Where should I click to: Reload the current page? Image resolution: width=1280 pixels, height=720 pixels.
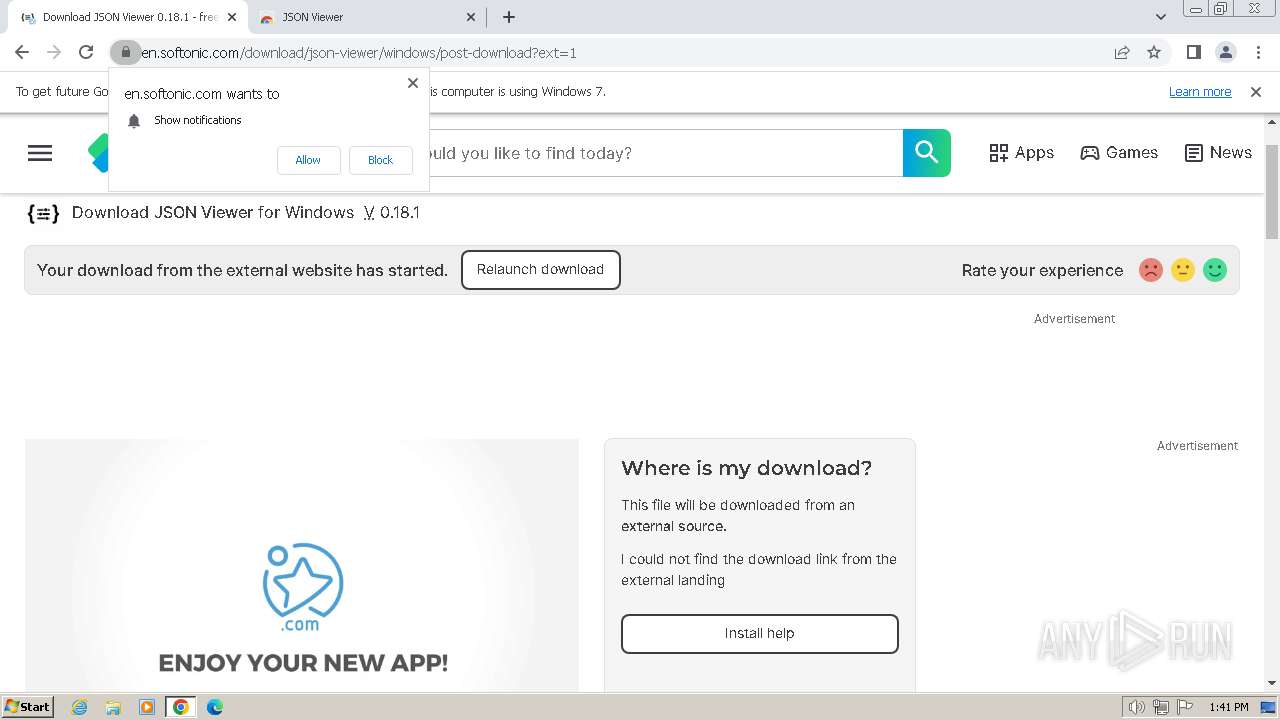[x=86, y=52]
